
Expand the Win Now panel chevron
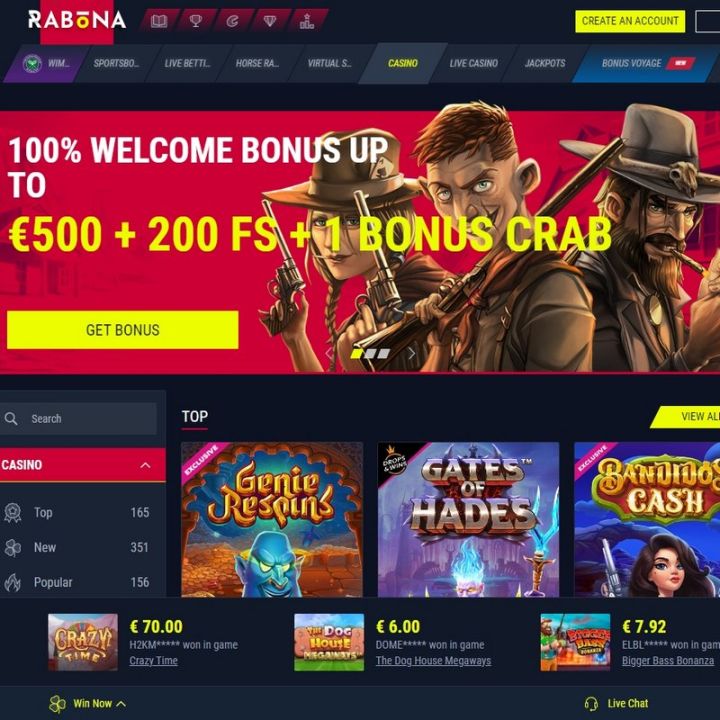[121, 703]
